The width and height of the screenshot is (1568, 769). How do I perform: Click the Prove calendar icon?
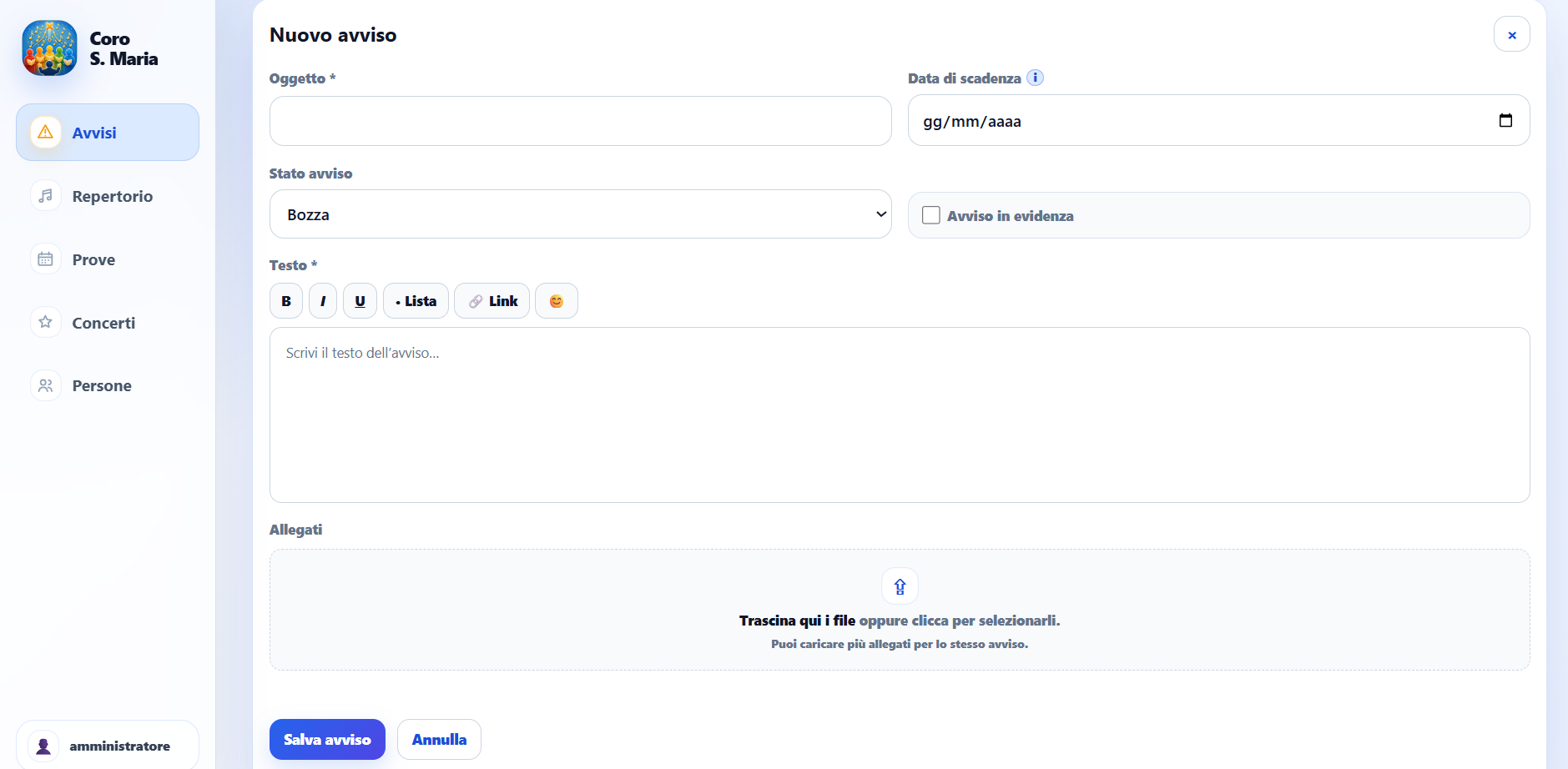point(46,259)
